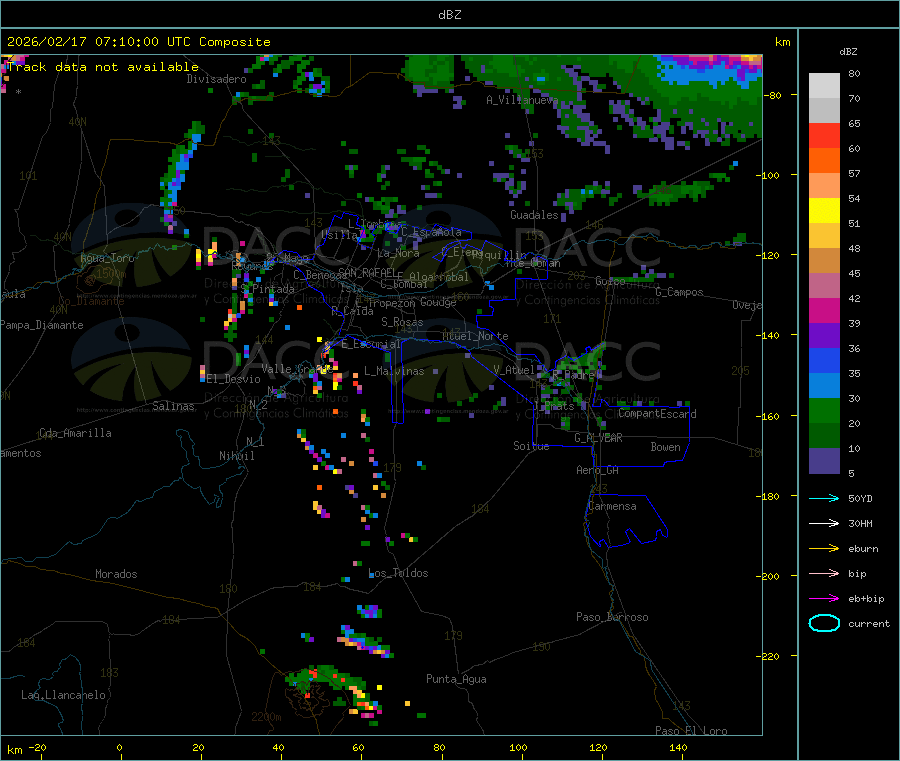Select the magenta 39–42 dBZ legend swatch
Screen dimensions: 900x761
coord(824,310)
